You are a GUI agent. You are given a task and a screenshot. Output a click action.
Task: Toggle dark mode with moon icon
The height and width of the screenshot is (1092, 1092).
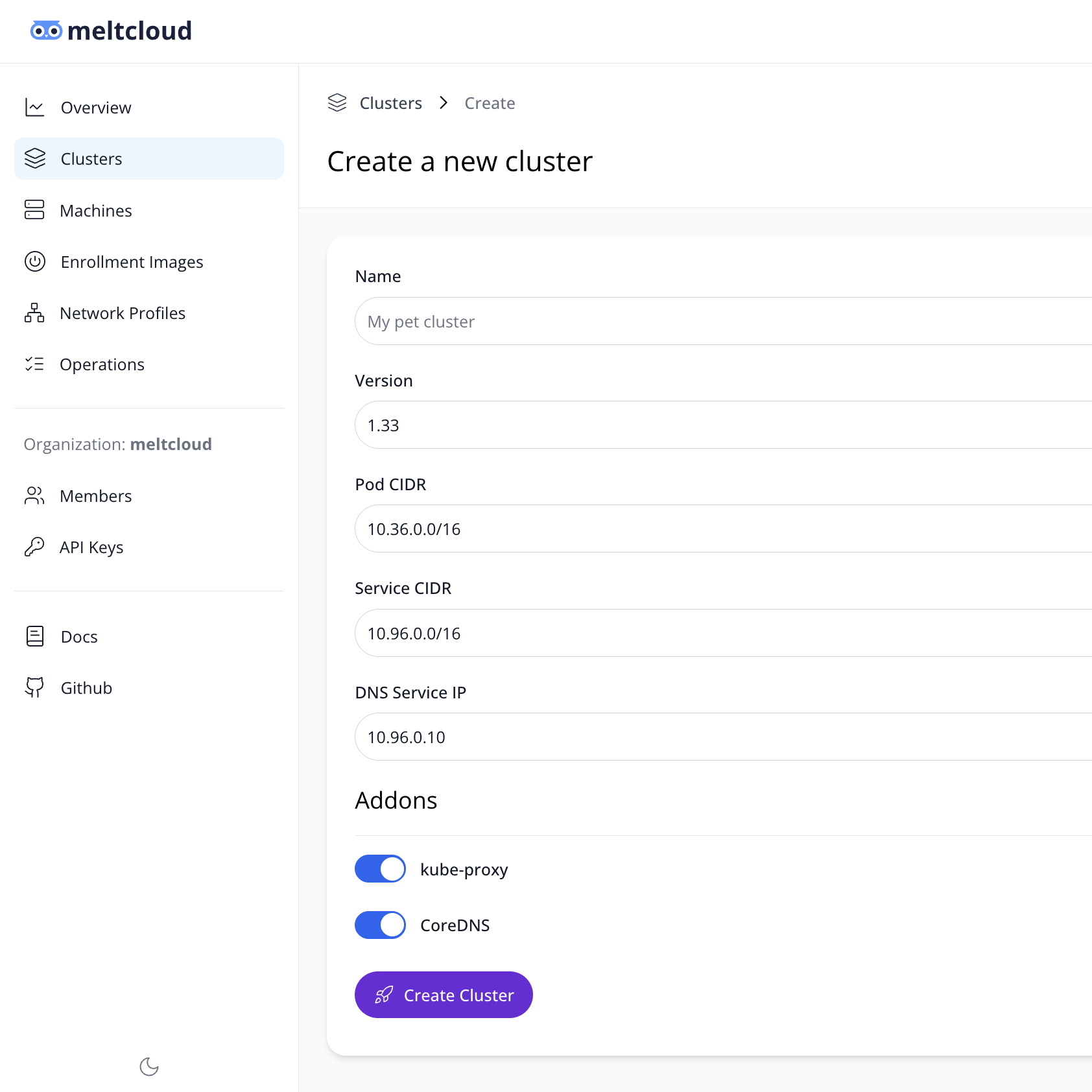pyautogui.click(x=149, y=1067)
